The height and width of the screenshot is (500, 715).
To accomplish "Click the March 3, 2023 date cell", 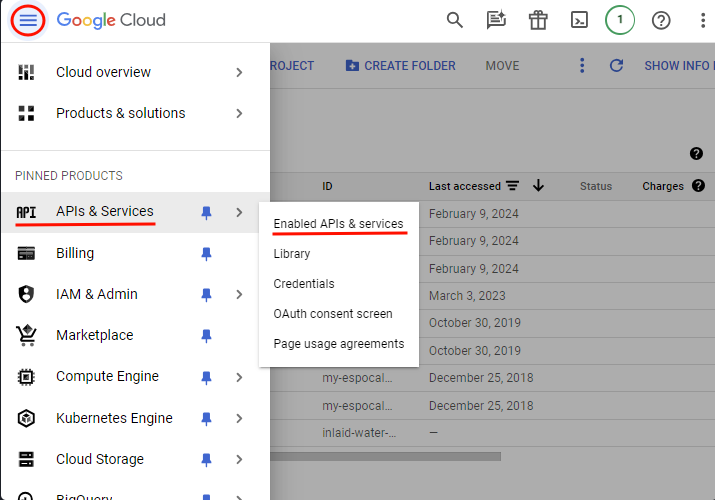I will [467, 296].
